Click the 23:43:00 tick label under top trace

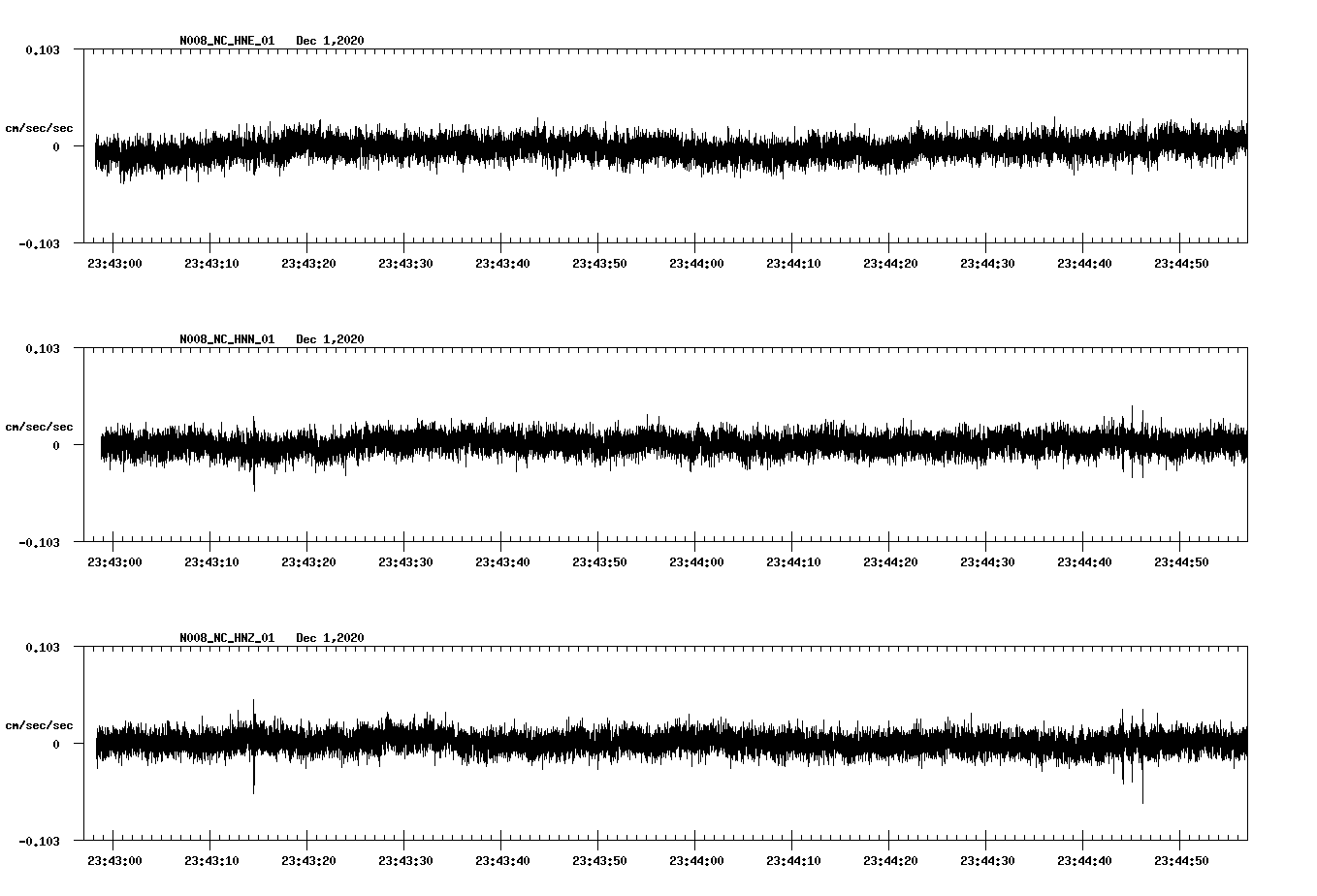click(x=115, y=261)
